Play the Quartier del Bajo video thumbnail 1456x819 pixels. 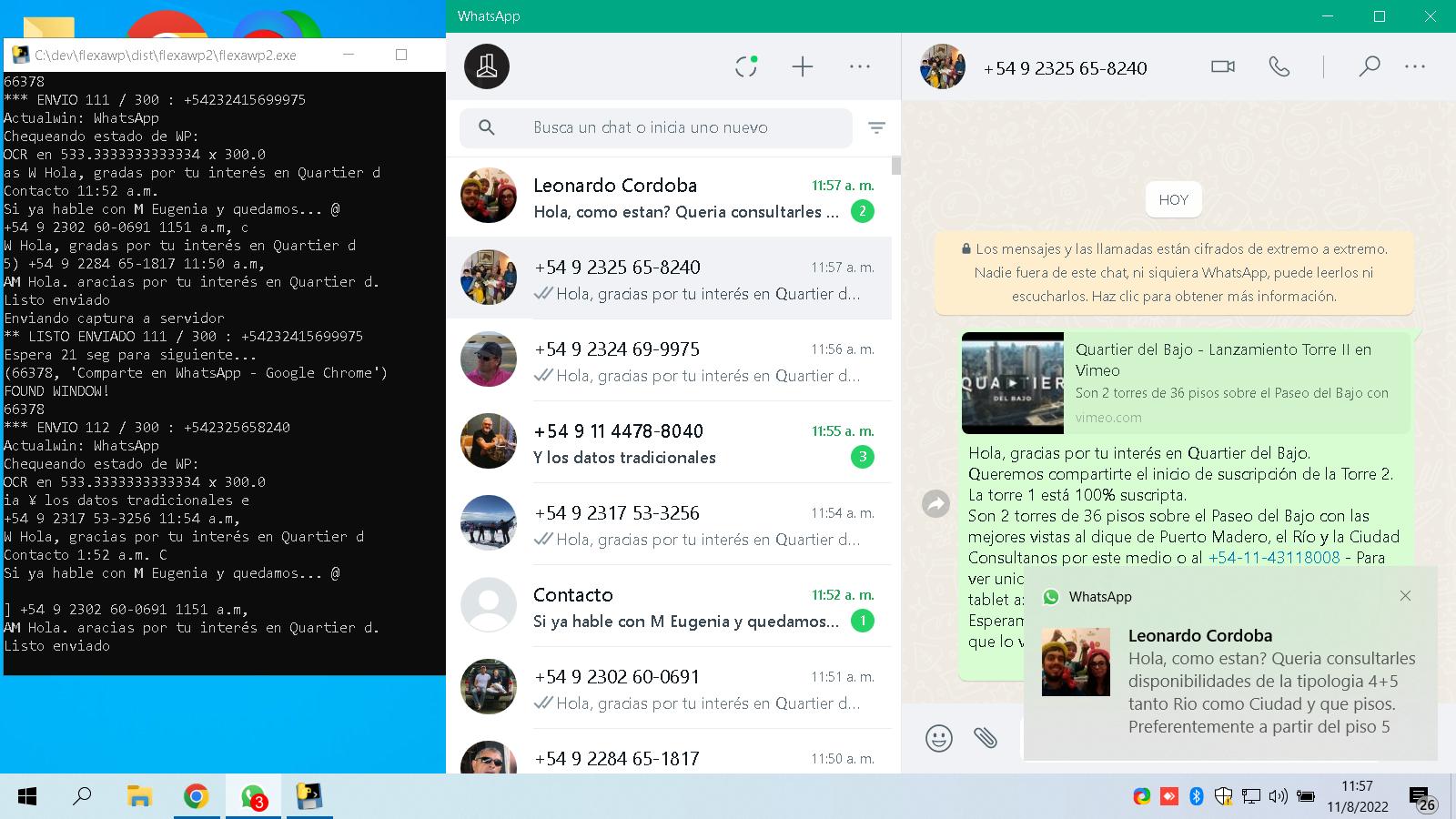(x=1013, y=383)
